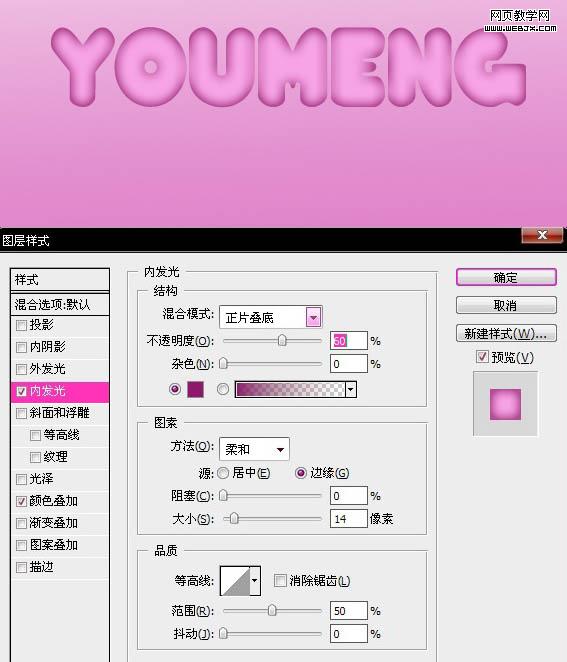This screenshot has width=567, height=662.
Task: Click the style preview thumbnail
Action: [x=505, y=404]
